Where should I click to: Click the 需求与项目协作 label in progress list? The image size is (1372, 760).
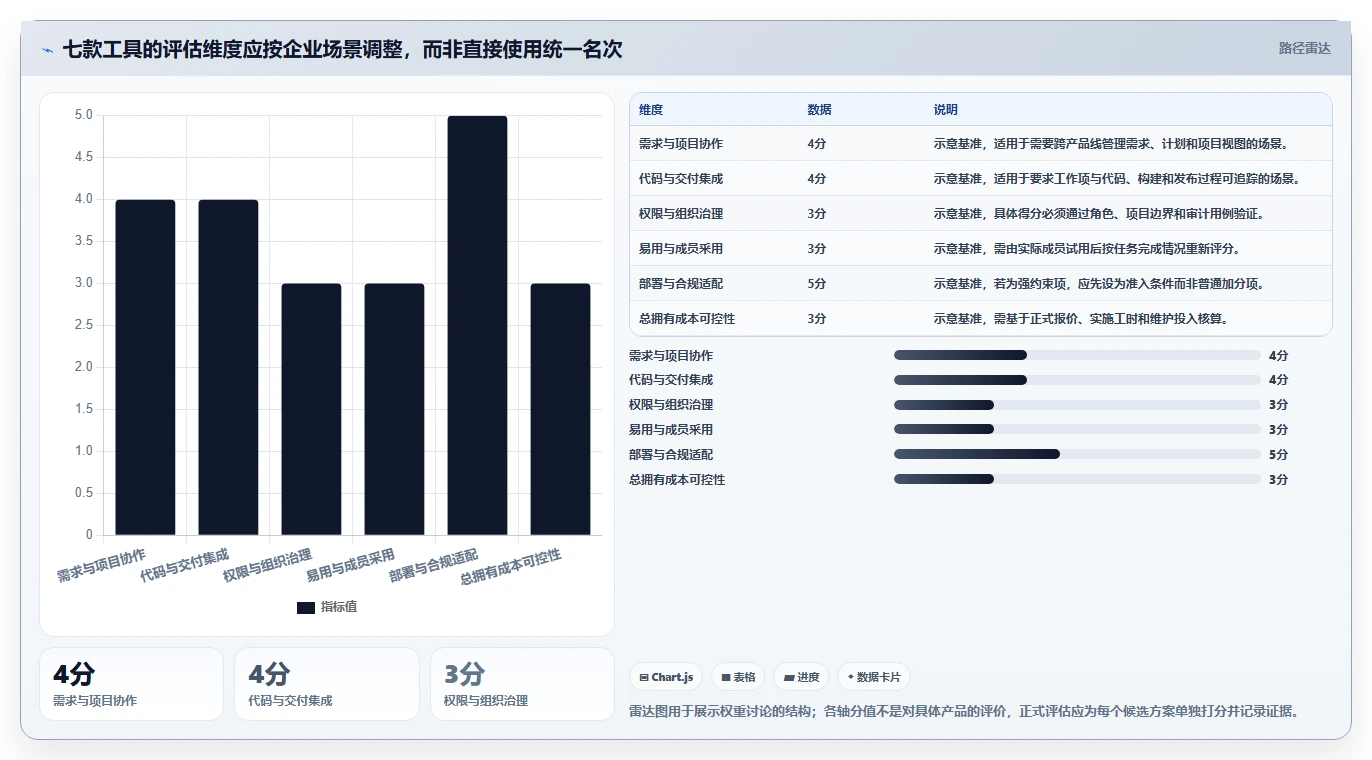click(671, 356)
